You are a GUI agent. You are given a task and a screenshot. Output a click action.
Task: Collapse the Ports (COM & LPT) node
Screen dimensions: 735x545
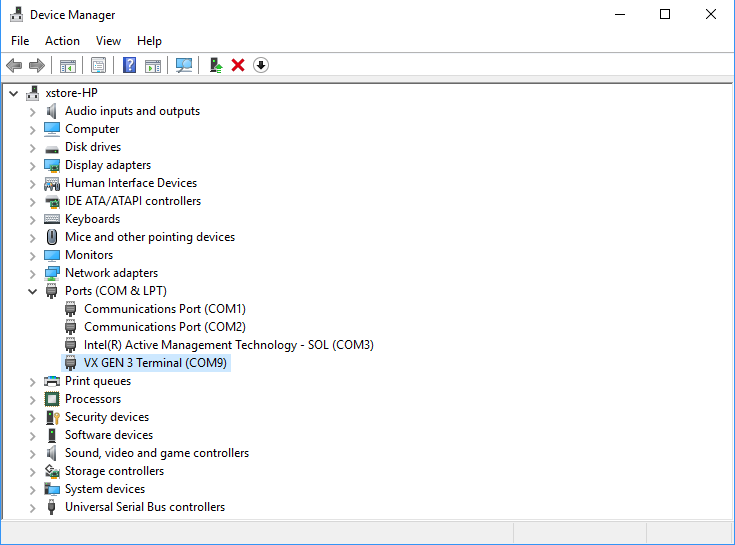pos(32,291)
